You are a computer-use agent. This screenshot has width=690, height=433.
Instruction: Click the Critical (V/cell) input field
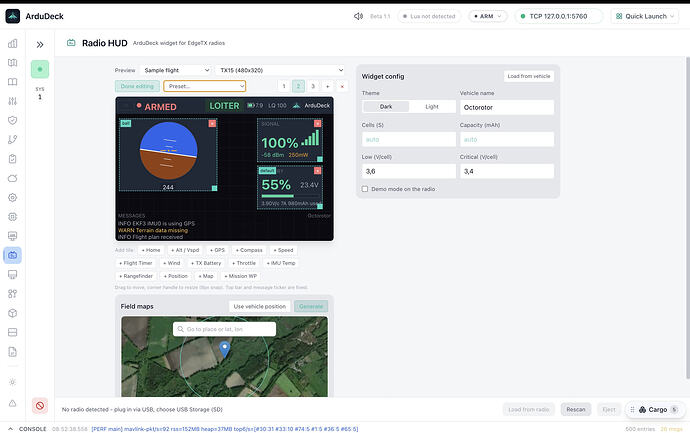tap(506, 171)
